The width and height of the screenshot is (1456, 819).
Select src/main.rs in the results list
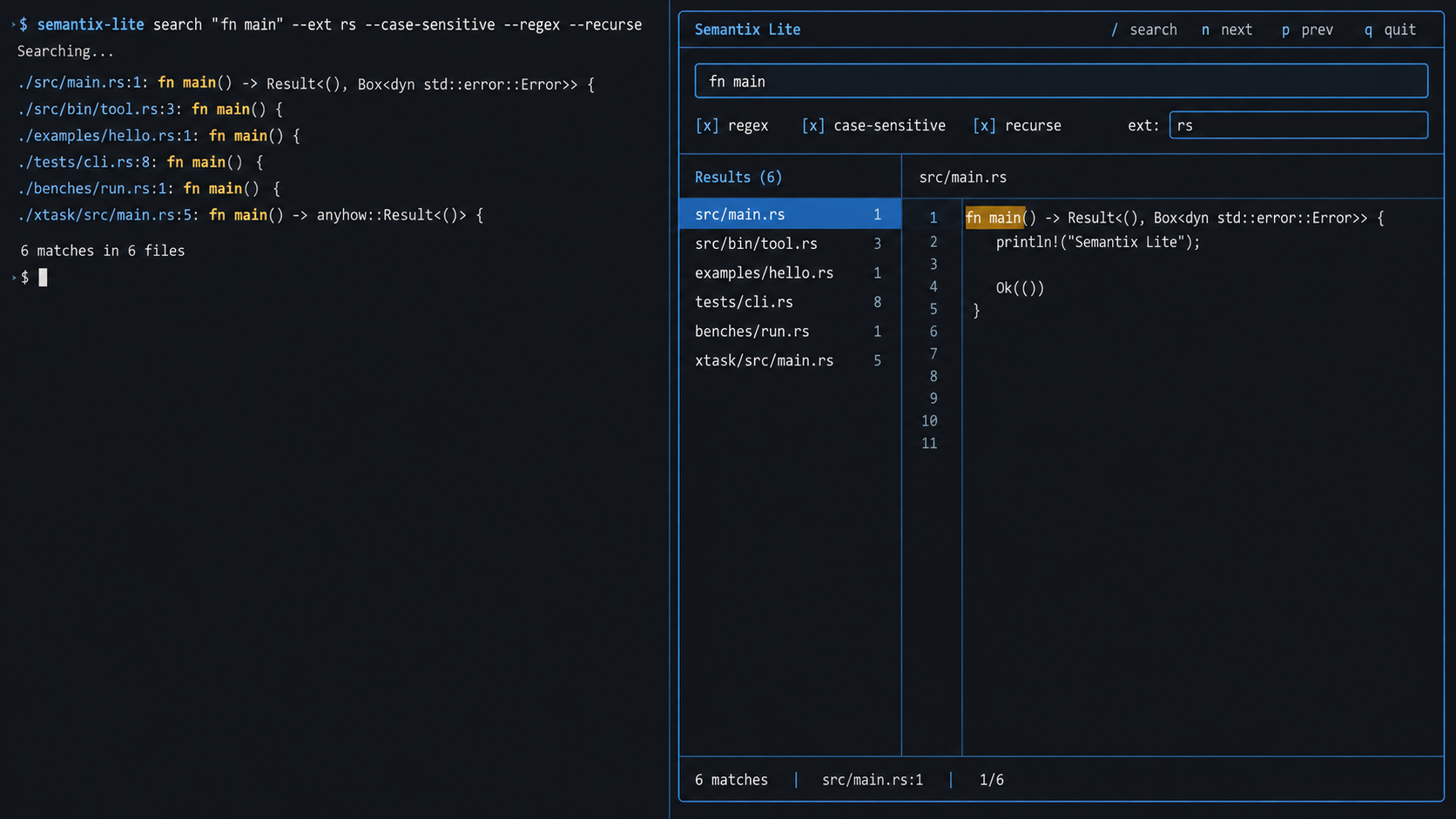pos(789,214)
